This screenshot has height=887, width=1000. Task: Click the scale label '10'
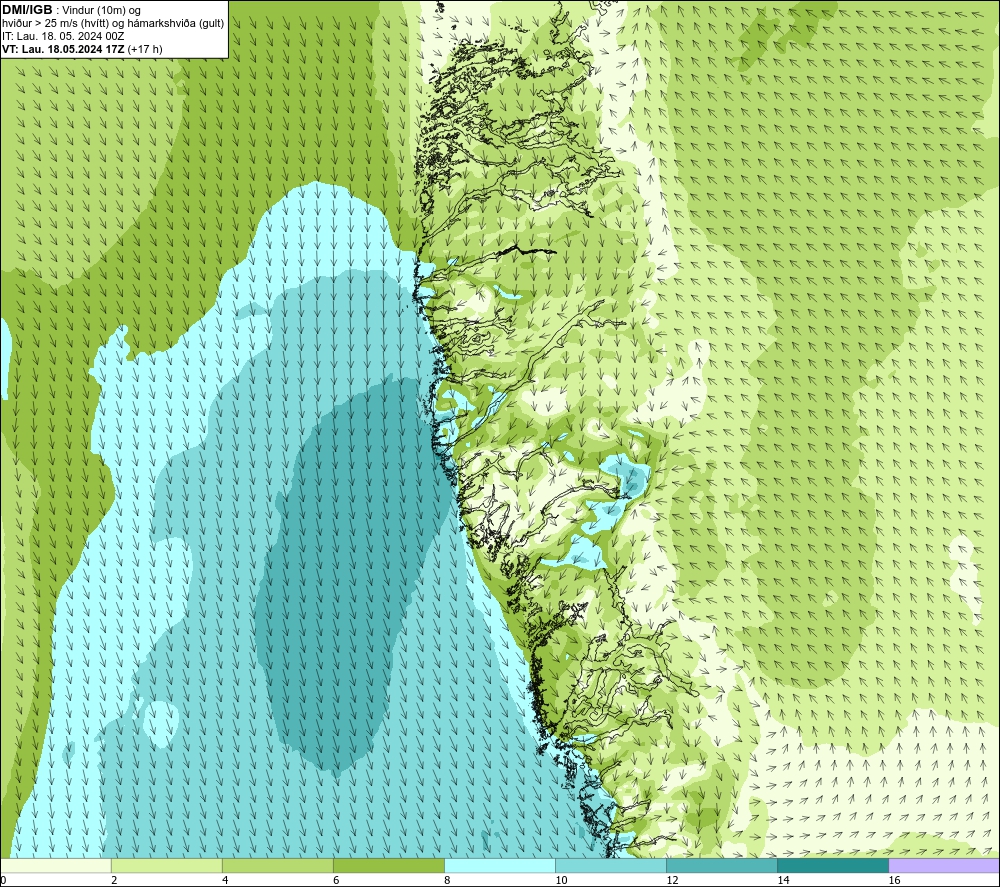click(x=561, y=880)
